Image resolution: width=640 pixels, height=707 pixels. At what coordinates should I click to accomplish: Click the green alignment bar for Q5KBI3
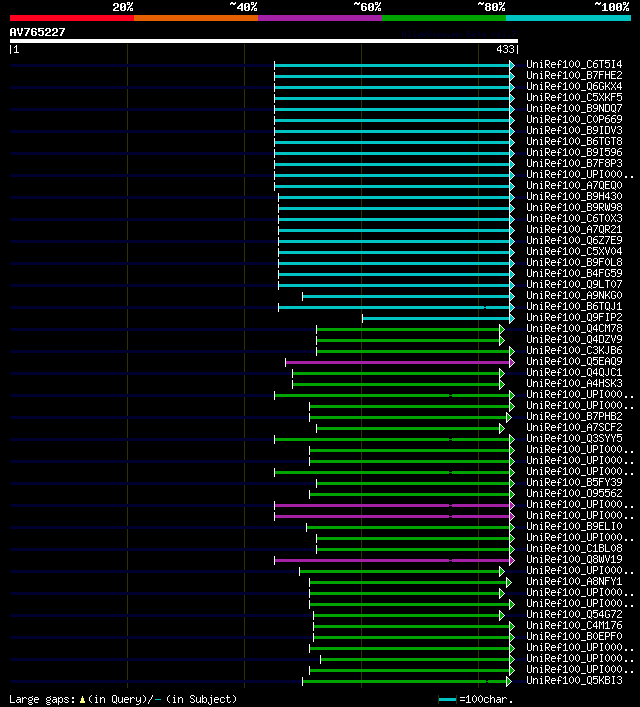pyautogui.click(x=405, y=682)
